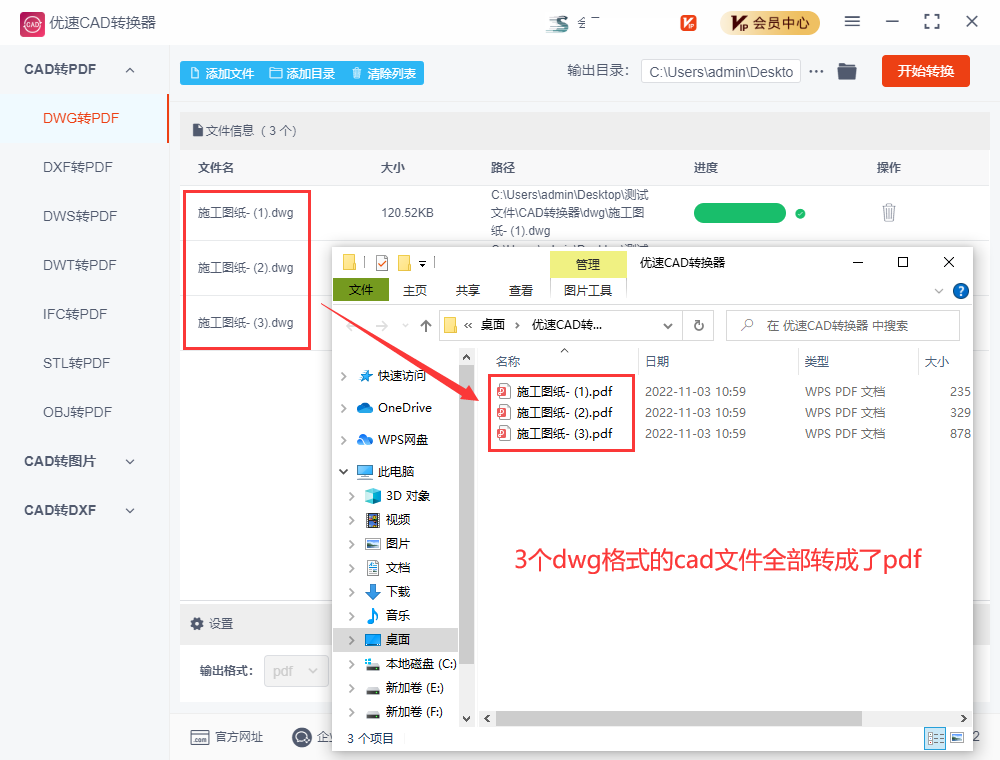Click the output directory path field
The height and width of the screenshot is (760, 1000).
tap(721, 71)
